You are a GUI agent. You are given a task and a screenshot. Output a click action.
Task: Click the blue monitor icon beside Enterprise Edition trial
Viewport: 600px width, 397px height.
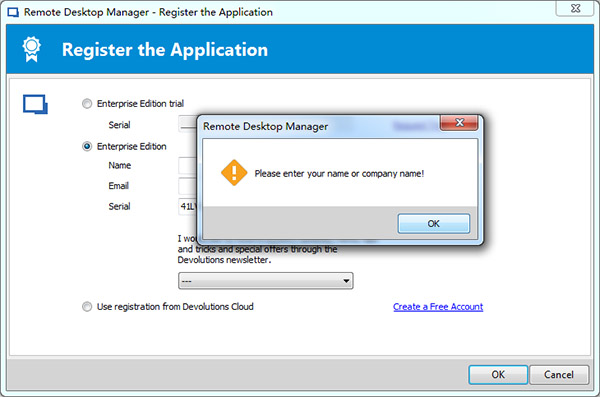tap(35, 104)
